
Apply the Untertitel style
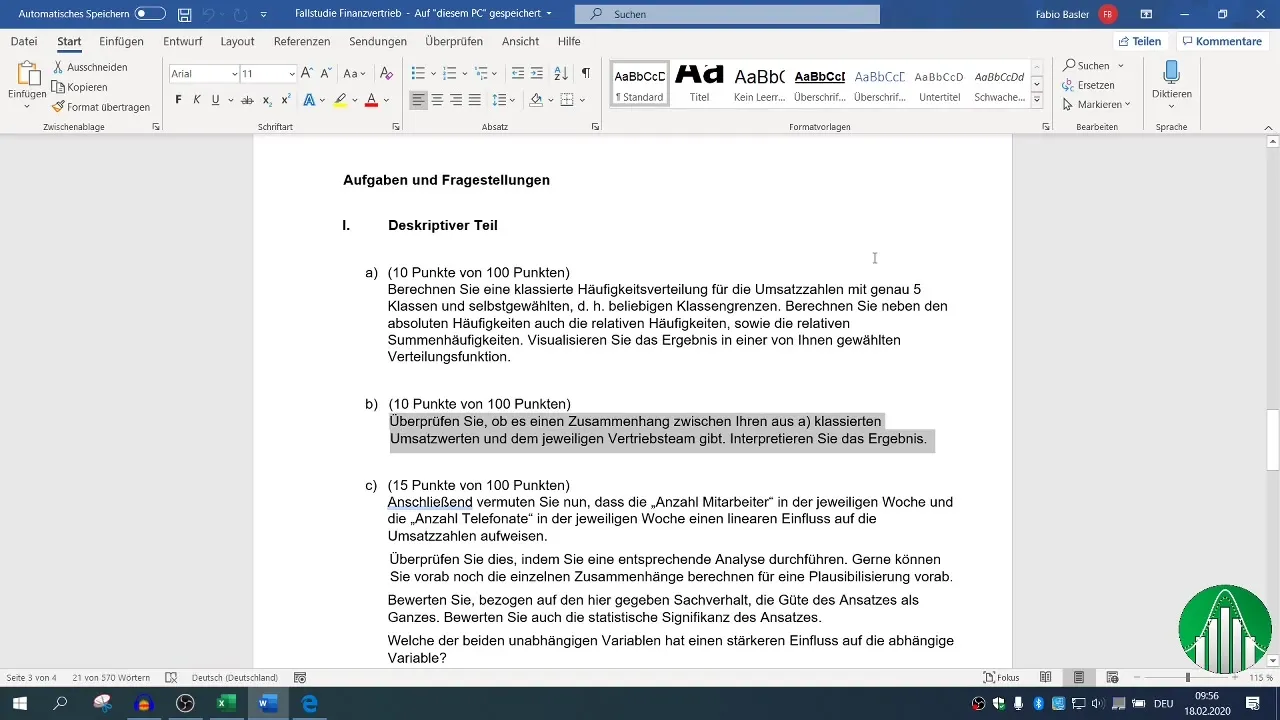click(x=939, y=83)
